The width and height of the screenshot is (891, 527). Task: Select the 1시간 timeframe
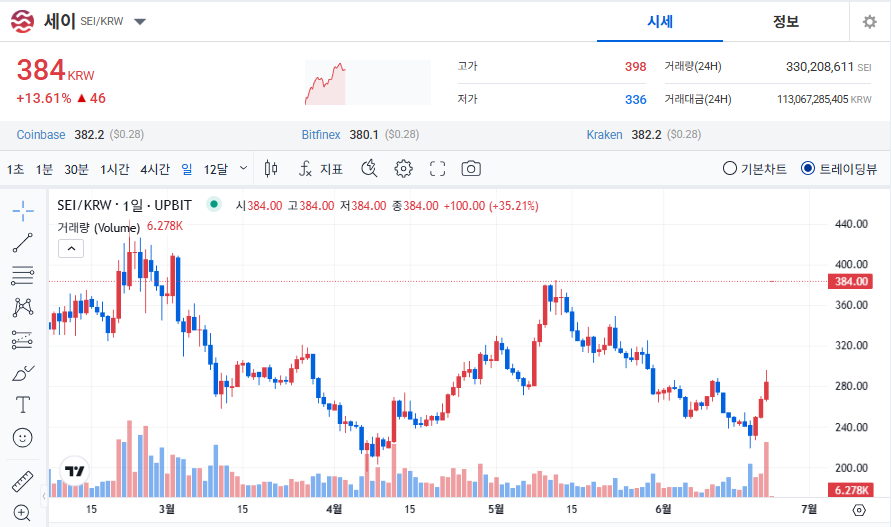tap(115, 169)
